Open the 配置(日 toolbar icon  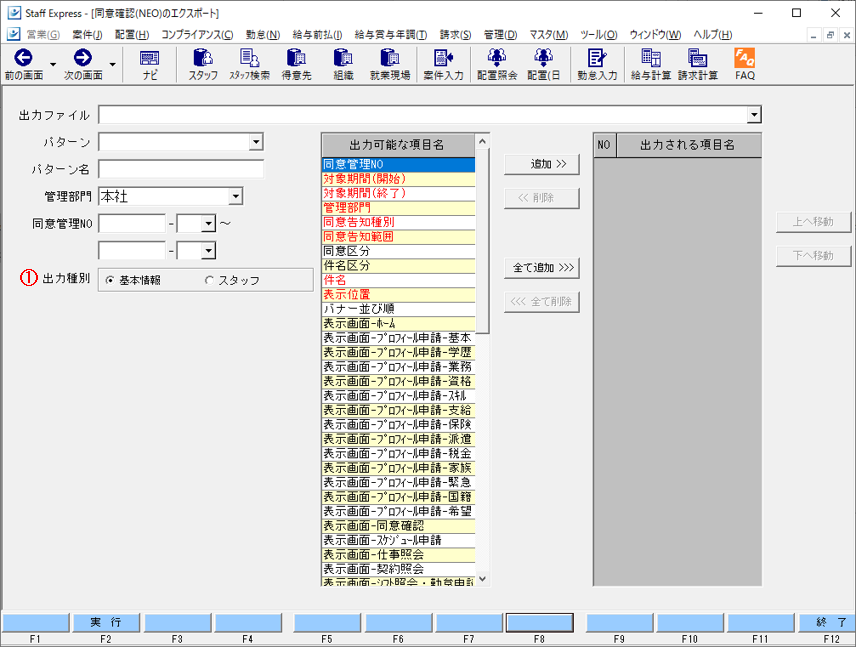click(x=544, y=64)
